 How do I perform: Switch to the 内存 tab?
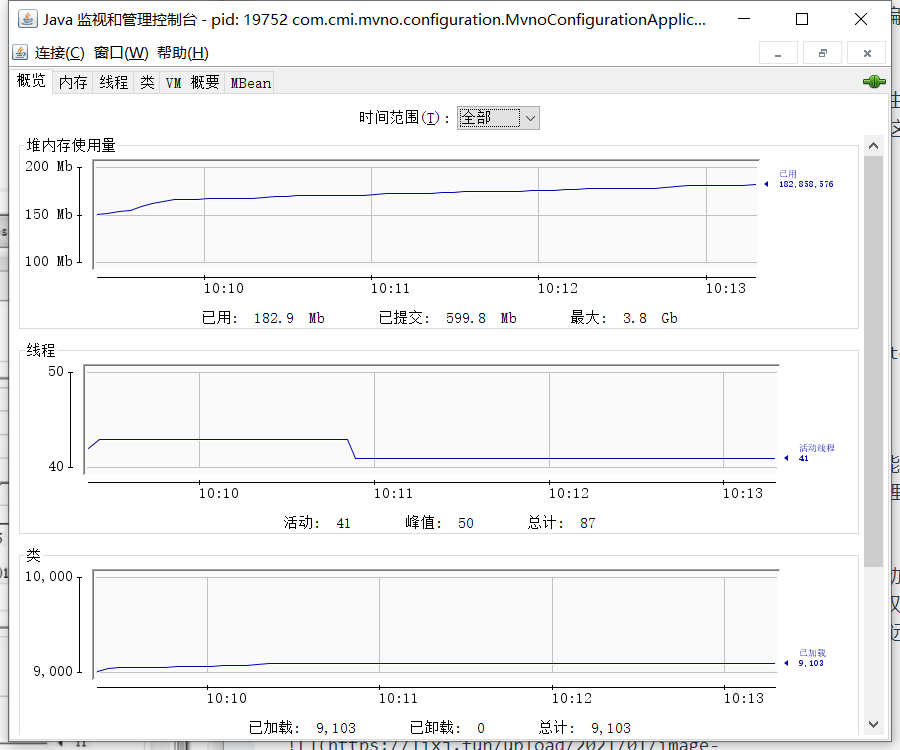(73, 83)
